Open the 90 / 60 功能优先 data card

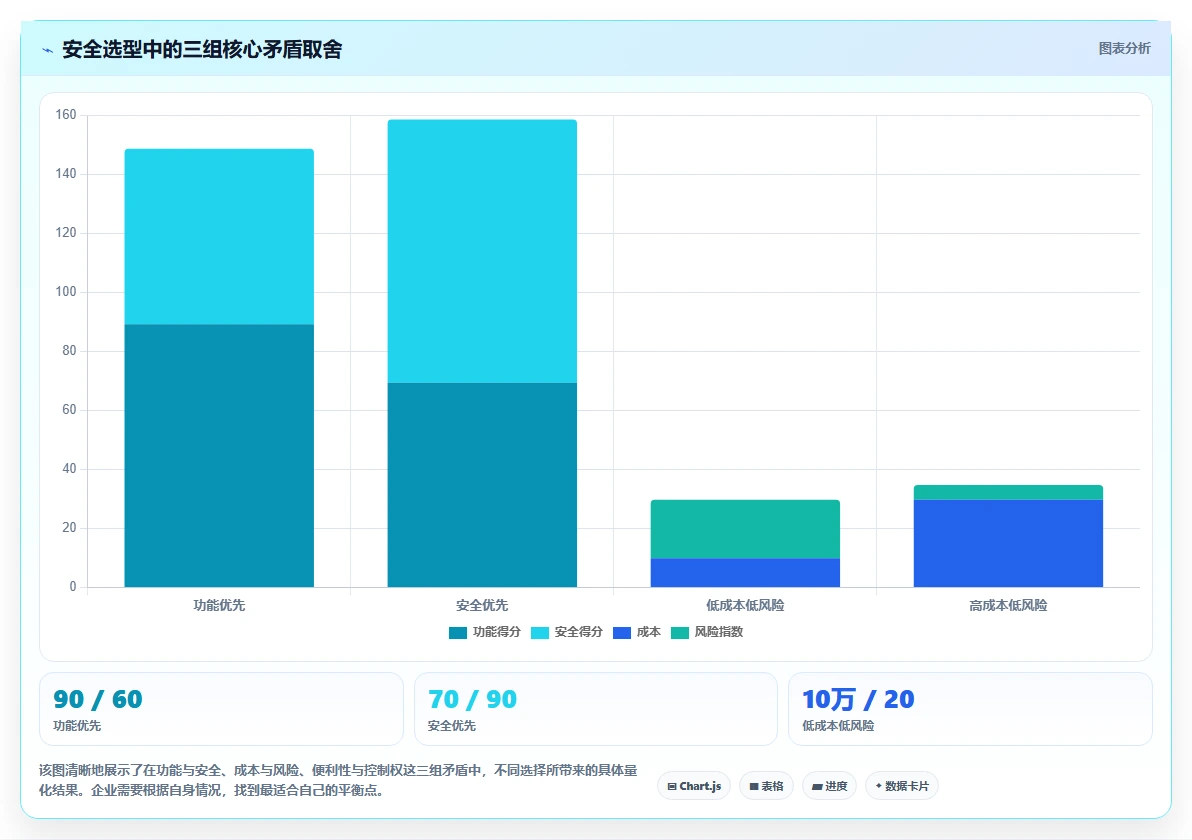click(x=221, y=709)
